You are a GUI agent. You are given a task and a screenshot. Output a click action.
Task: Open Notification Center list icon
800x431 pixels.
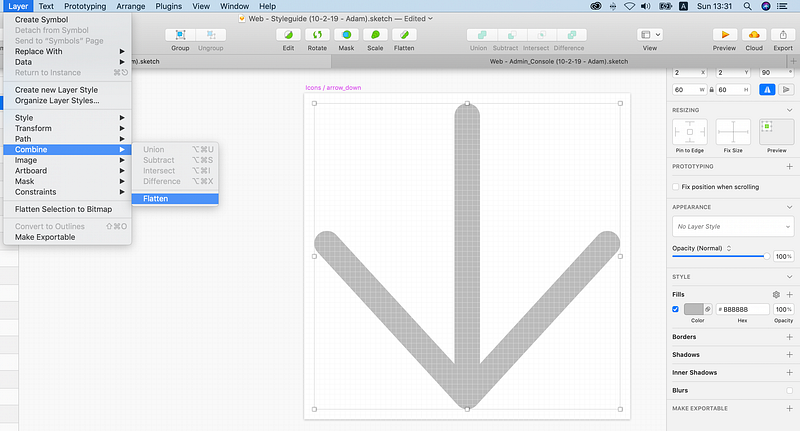(782, 6)
